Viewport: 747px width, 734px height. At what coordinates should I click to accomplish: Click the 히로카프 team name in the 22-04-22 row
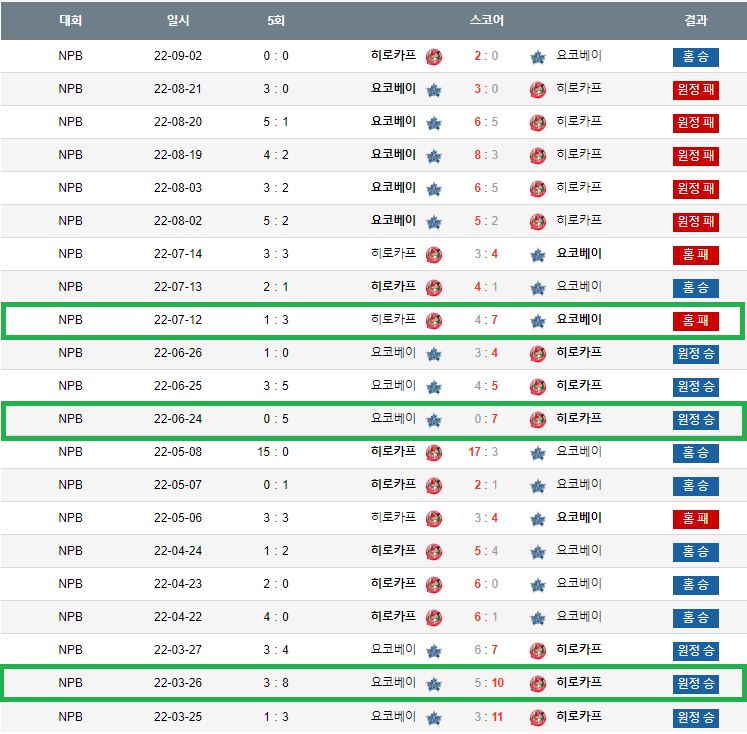click(393, 617)
